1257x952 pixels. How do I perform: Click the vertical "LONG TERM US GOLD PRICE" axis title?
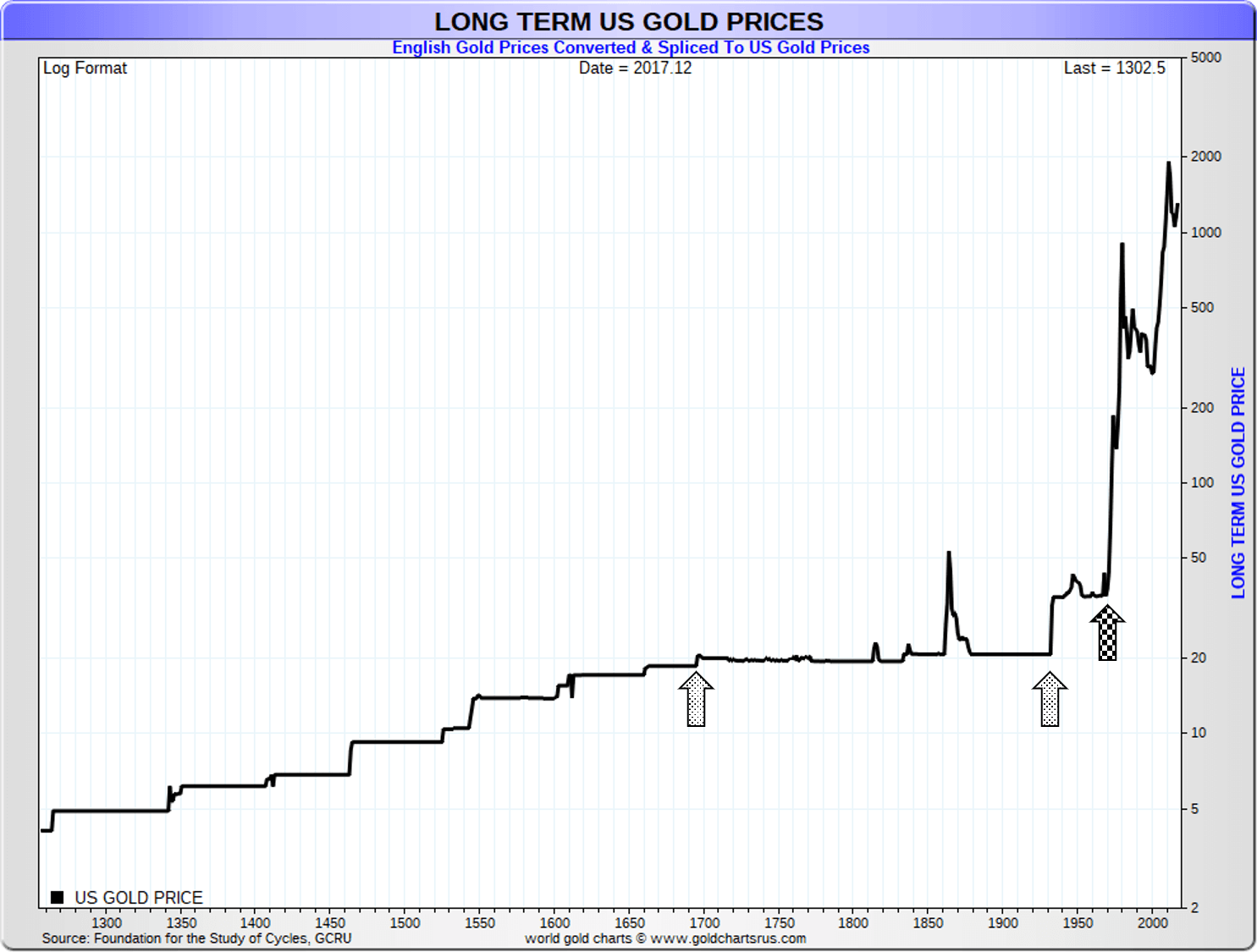click(x=1238, y=482)
